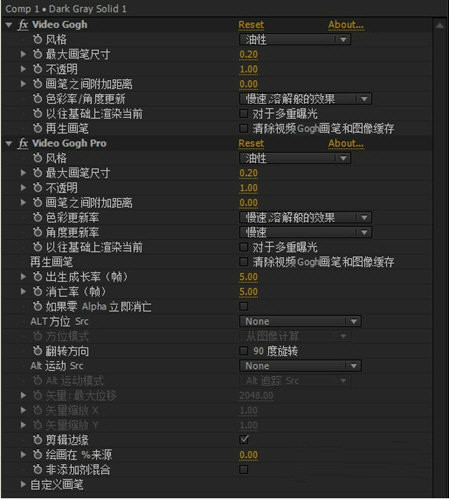Image resolution: width=449 pixels, height=500 pixels.
Task: Click stopwatch for 剪辑边缘
Action: click(37, 440)
